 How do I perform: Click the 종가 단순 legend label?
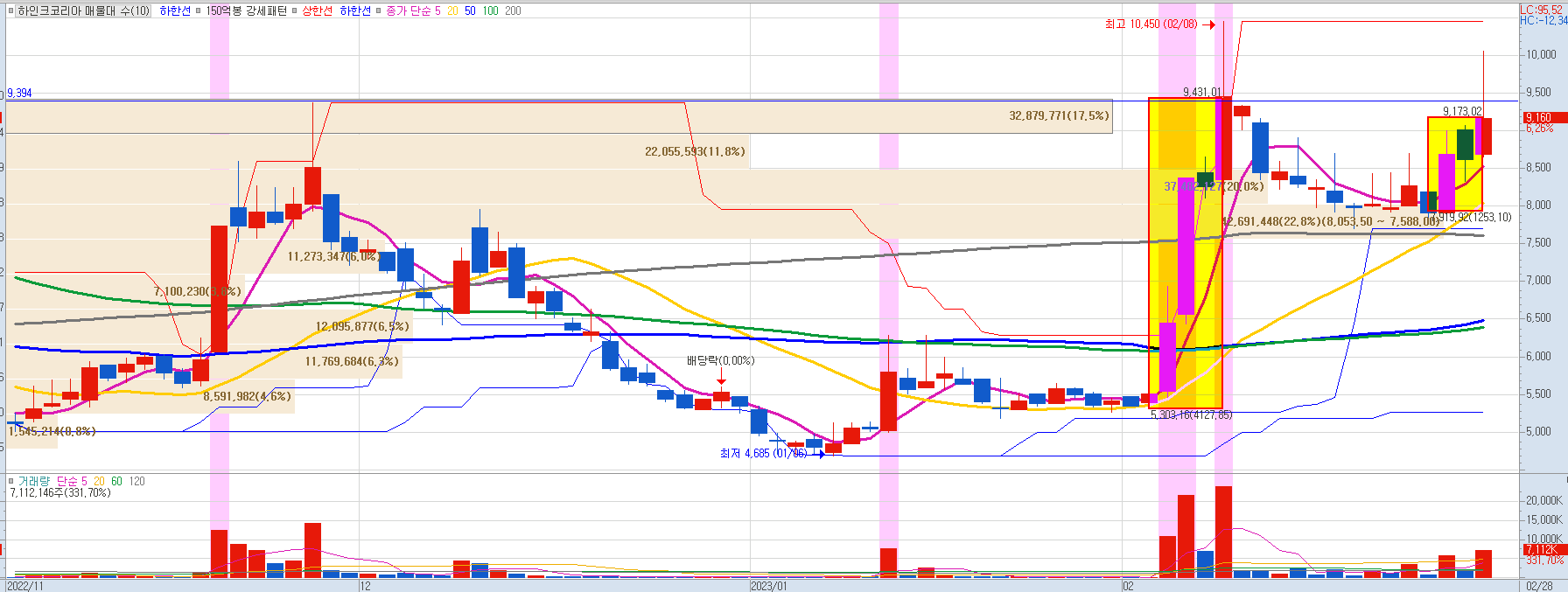[x=409, y=11]
